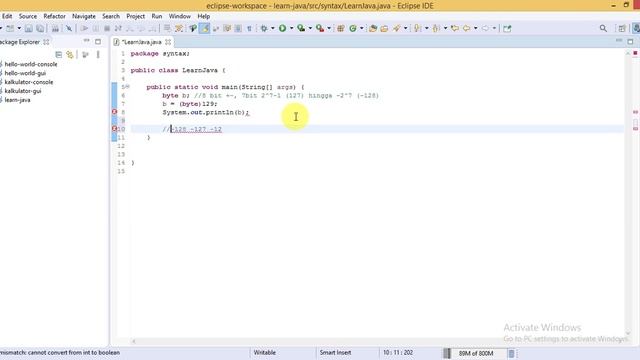The width and height of the screenshot is (640, 360).
Task: Open the Refactor menu
Action: click(54, 16)
